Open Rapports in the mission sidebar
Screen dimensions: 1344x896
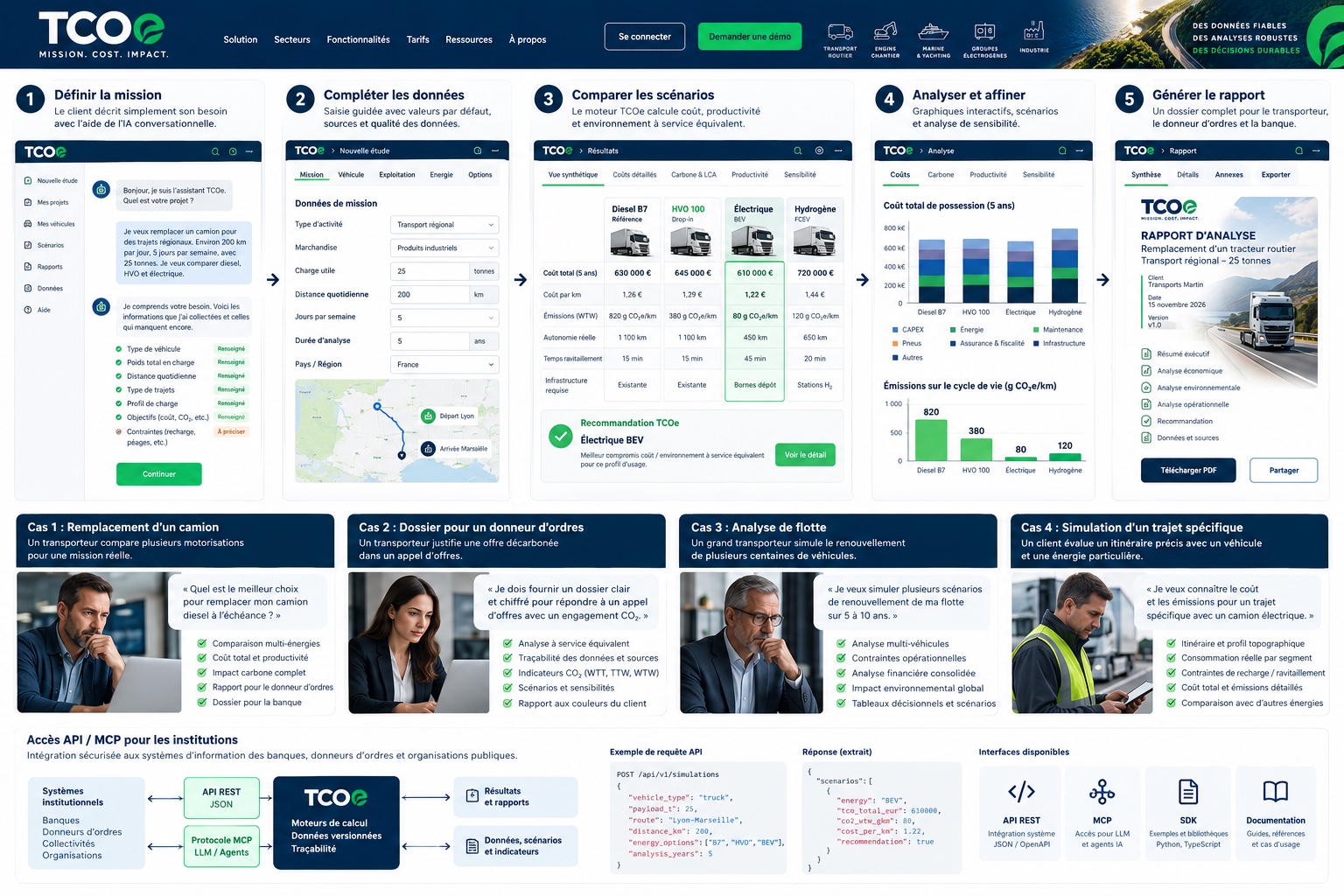44,267
